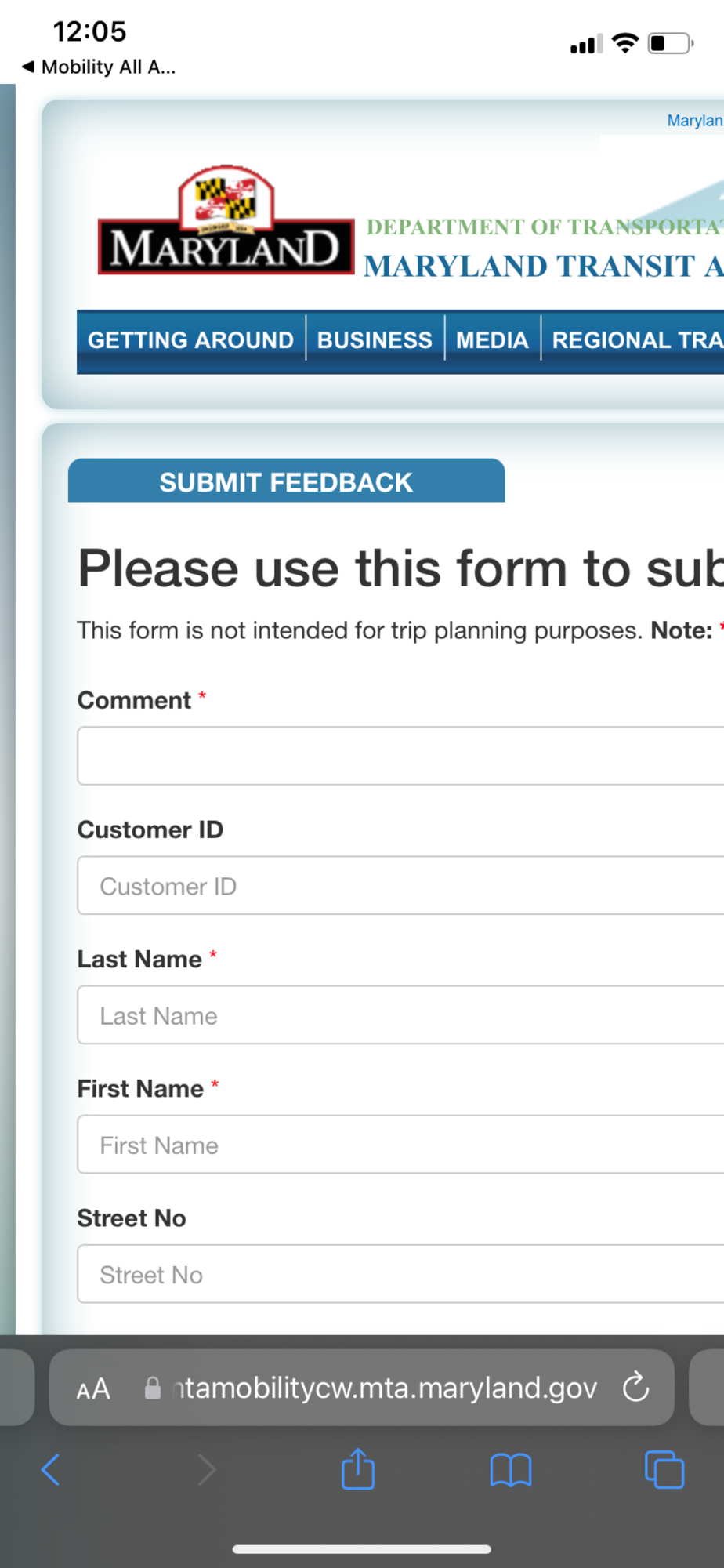
Task: Open Safari bookmarks book icon
Action: point(510,1470)
